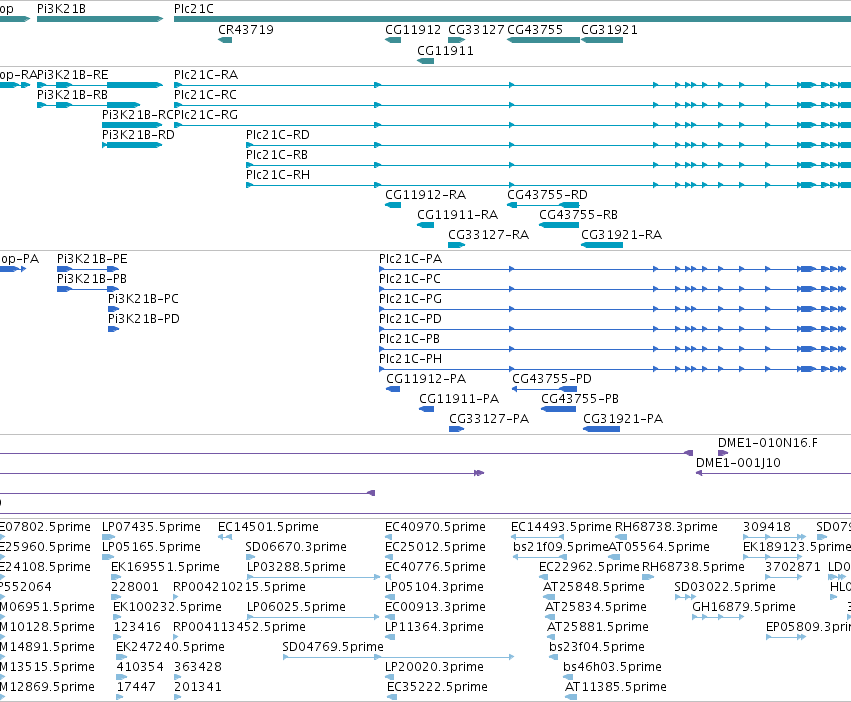Screen dimensions: 851x702
Task: Select the CG33127-RA transcript label
Action: (x=488, y=235)
